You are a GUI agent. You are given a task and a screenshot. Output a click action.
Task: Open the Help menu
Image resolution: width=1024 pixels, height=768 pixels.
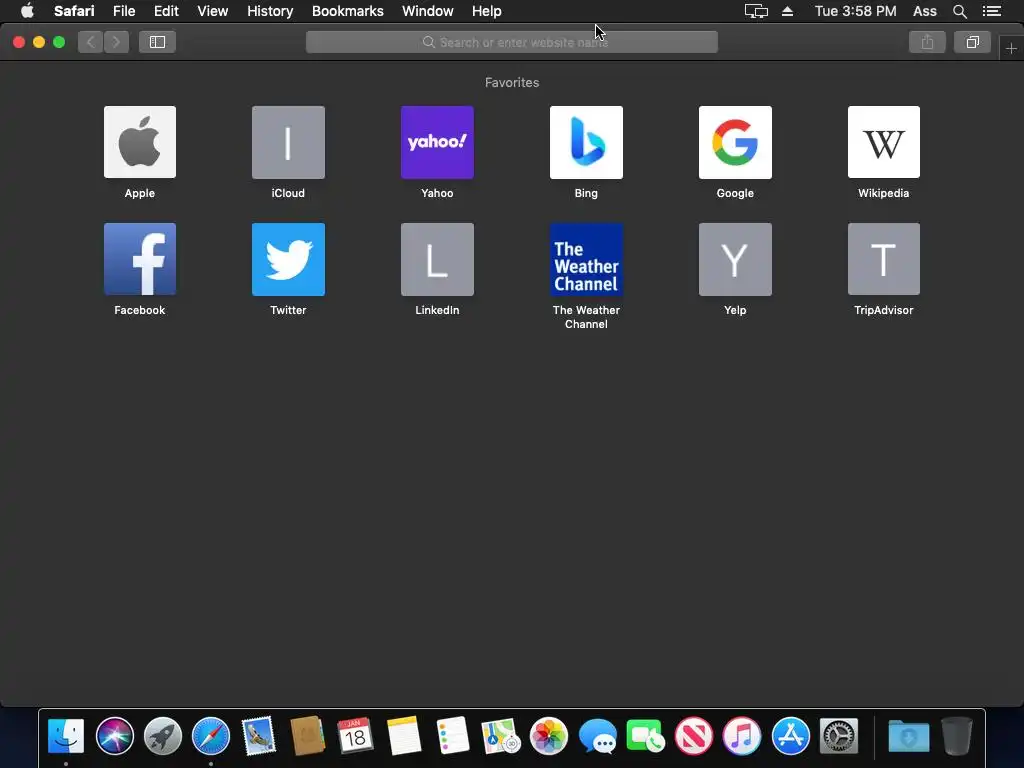tap(487, 11)
